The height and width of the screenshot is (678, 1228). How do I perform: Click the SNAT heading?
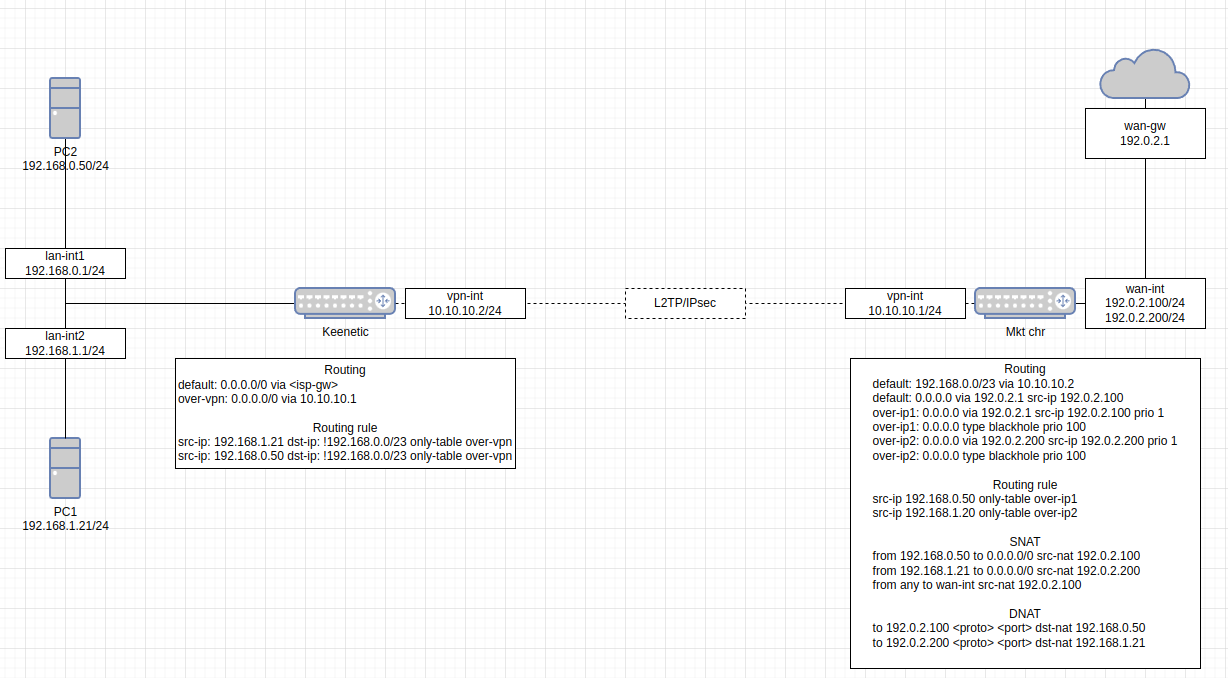[x=1025, y=541]
